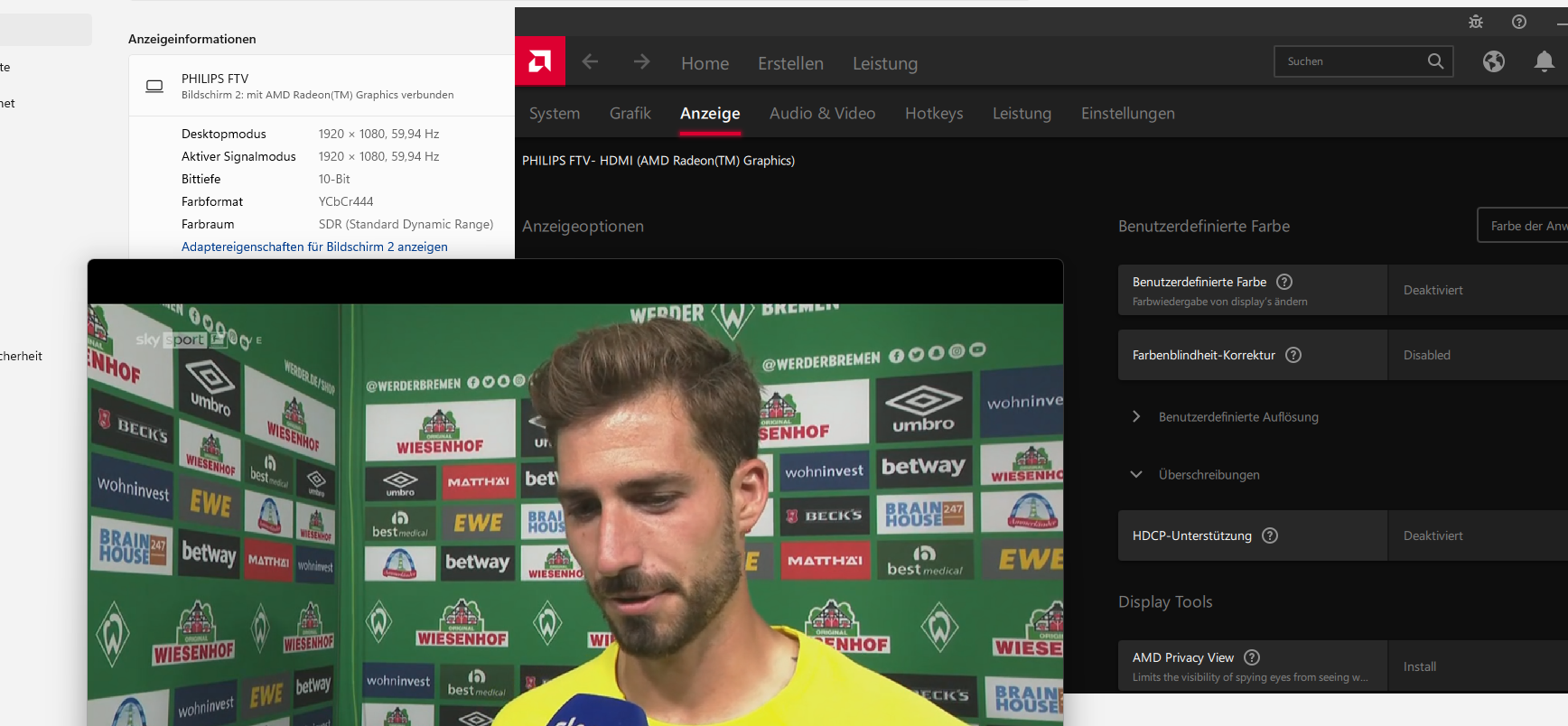1568x726 pixels.
Task: Click the Farbformat YCbCr444 value
Action: coord(346,201)
